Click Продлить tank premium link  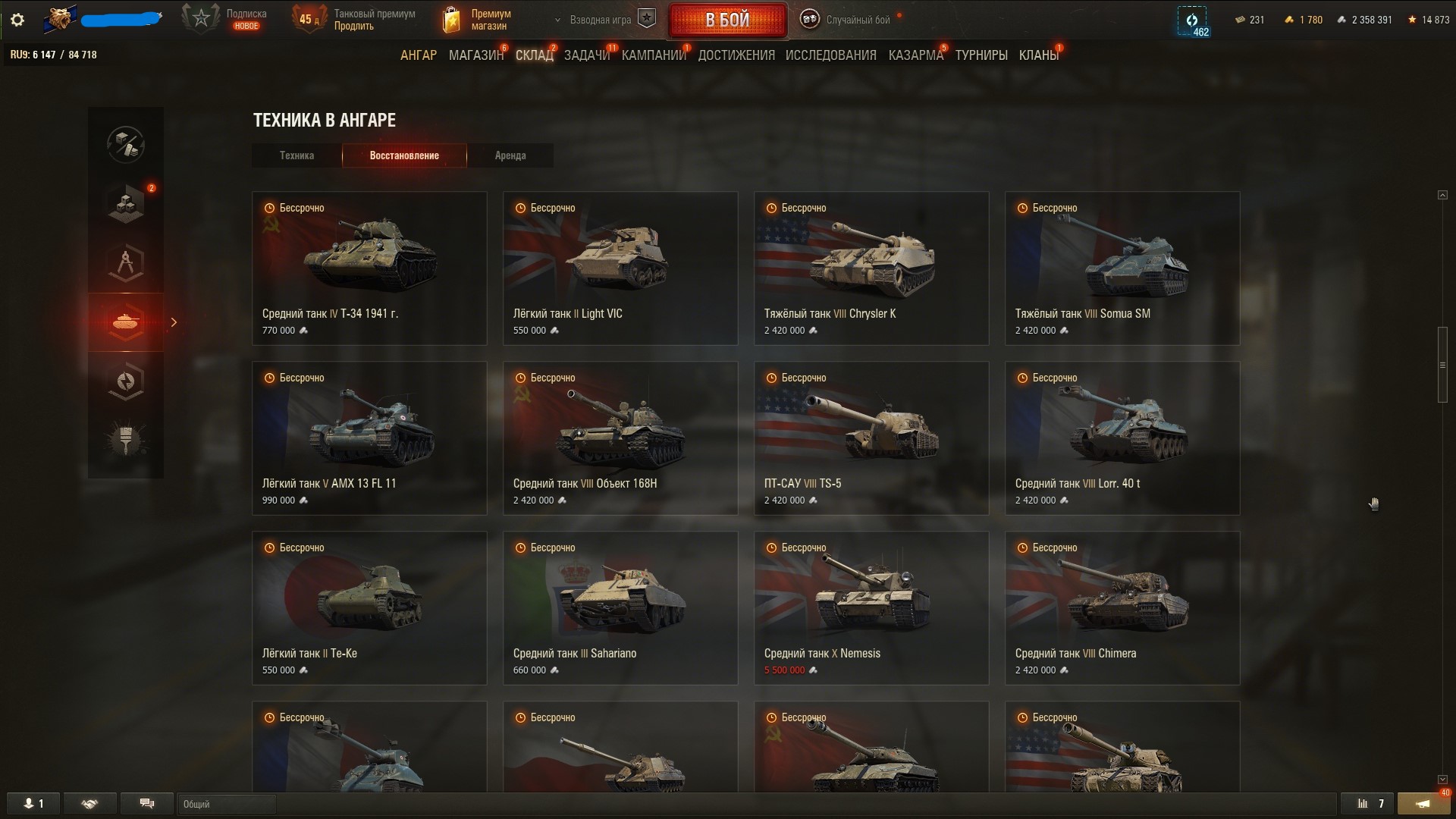click(353, 27)
